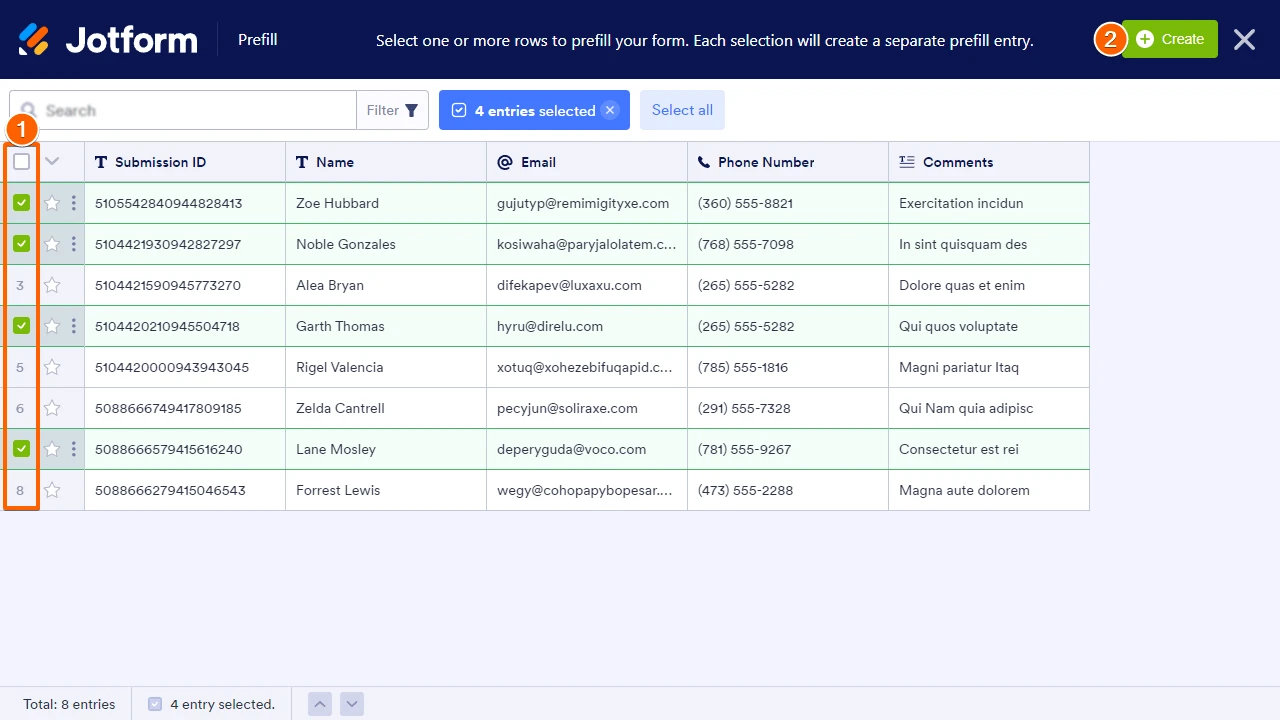Click the green Create button

pos(1170,39)
